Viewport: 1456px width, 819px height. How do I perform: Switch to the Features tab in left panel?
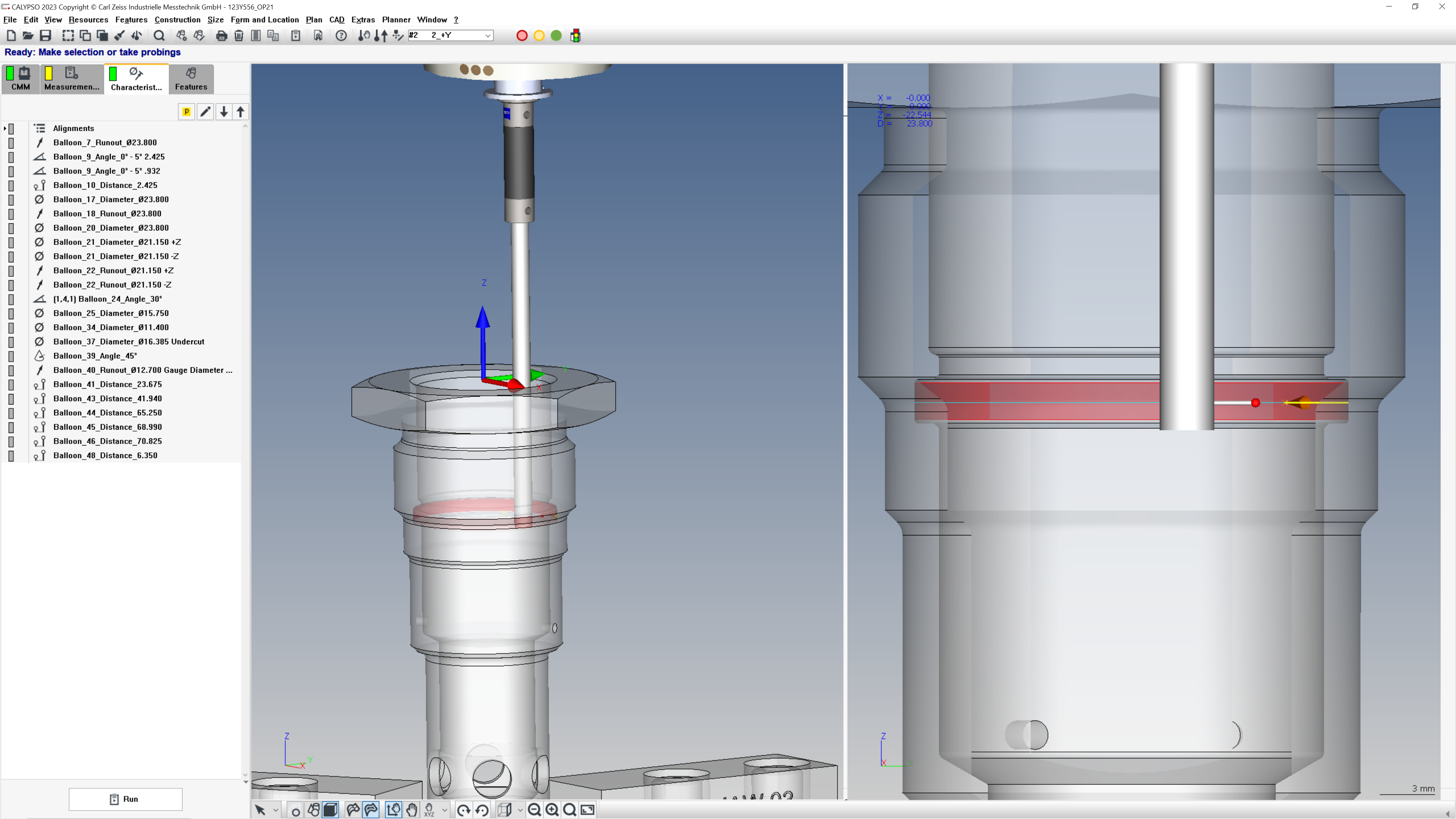coord(190,78)
